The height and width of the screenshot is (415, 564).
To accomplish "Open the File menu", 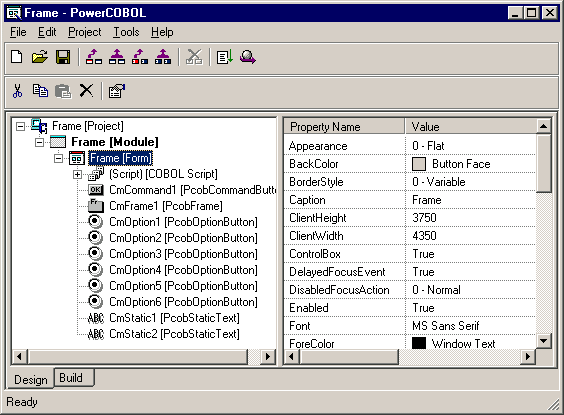I will coord(18,32).
